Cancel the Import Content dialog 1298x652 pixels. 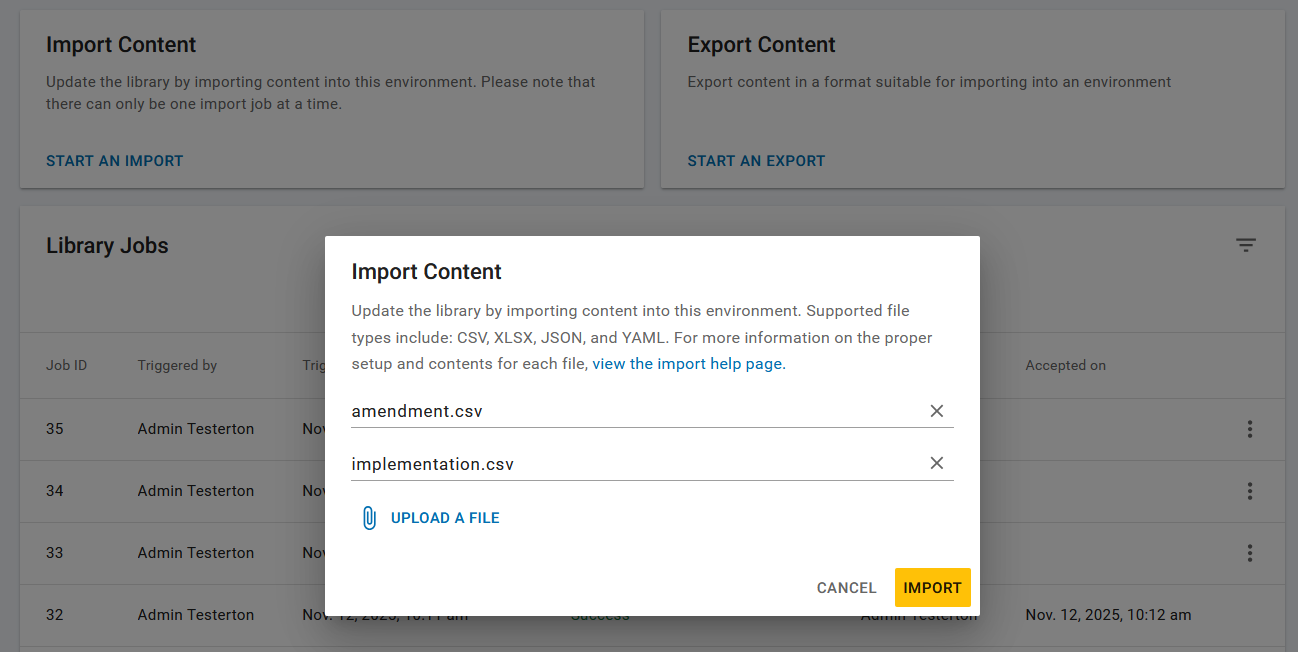(846, 587)
